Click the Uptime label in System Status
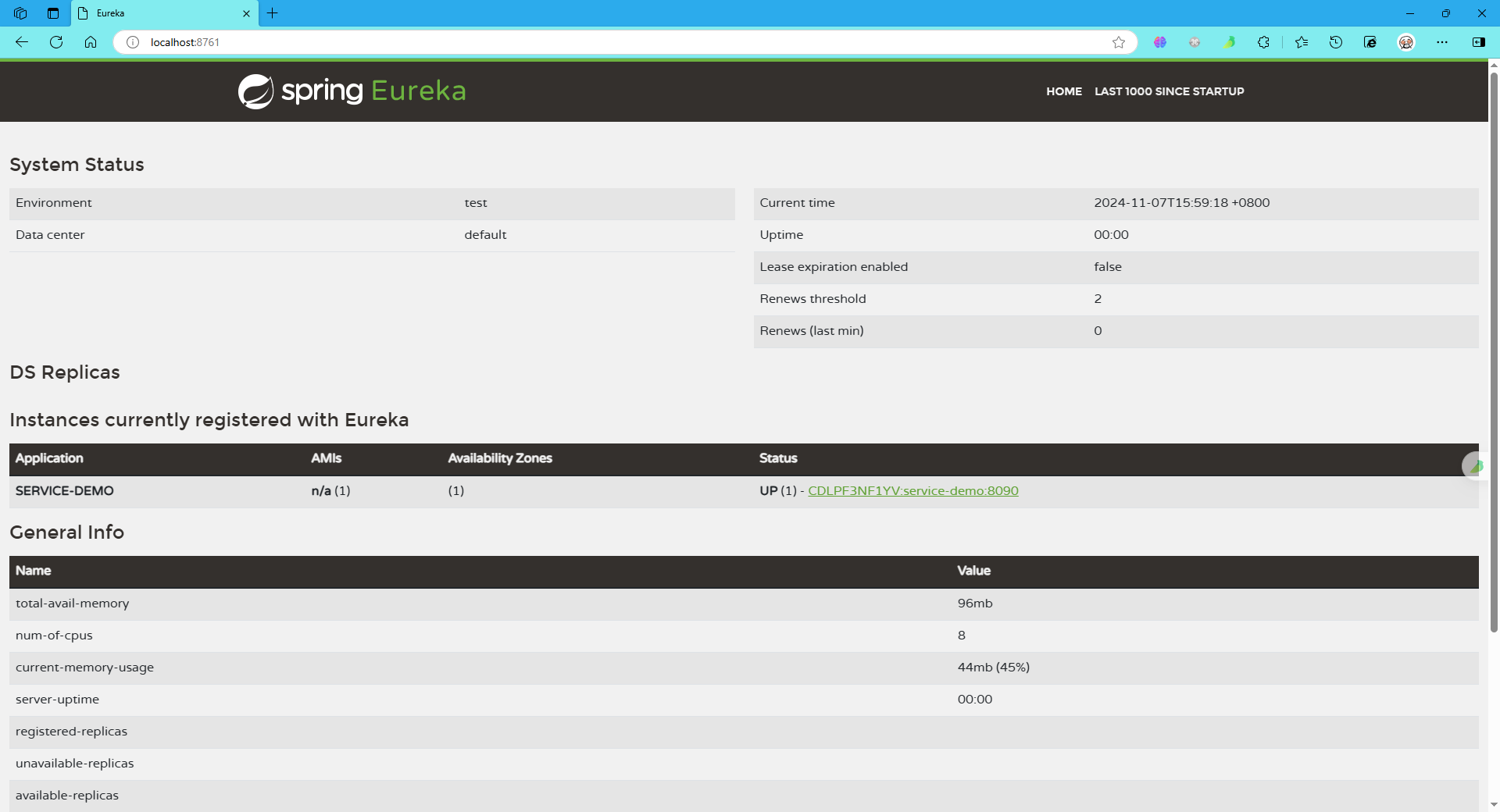The width and height of the screenshot is (1500, 812). (781, 234)
